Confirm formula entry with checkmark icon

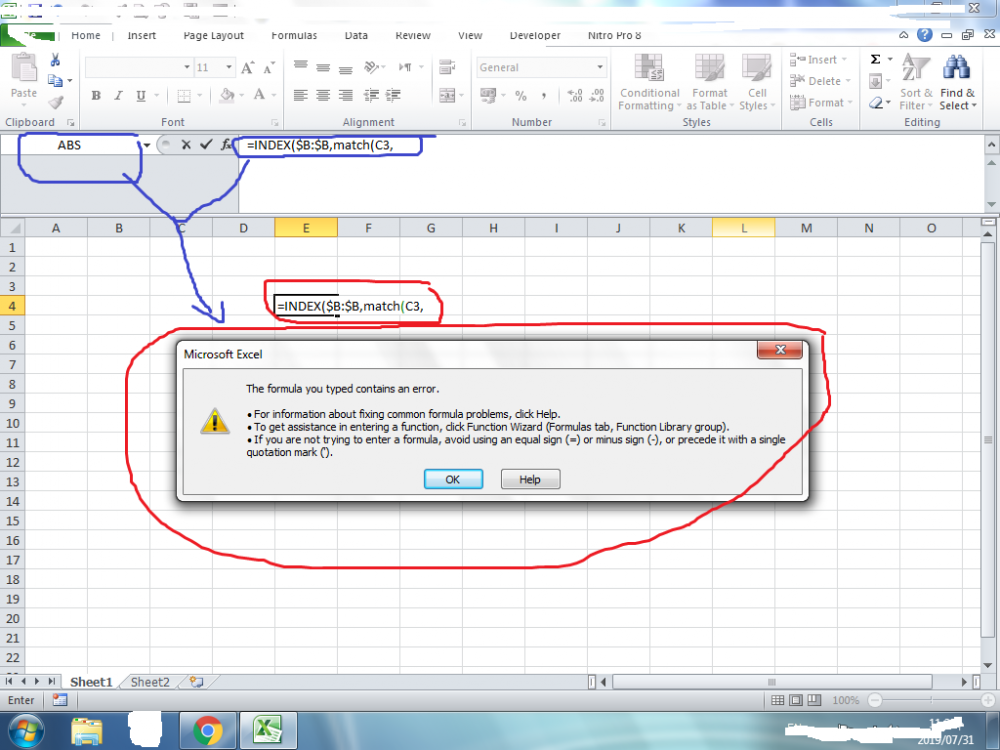(x=205, y=145)
